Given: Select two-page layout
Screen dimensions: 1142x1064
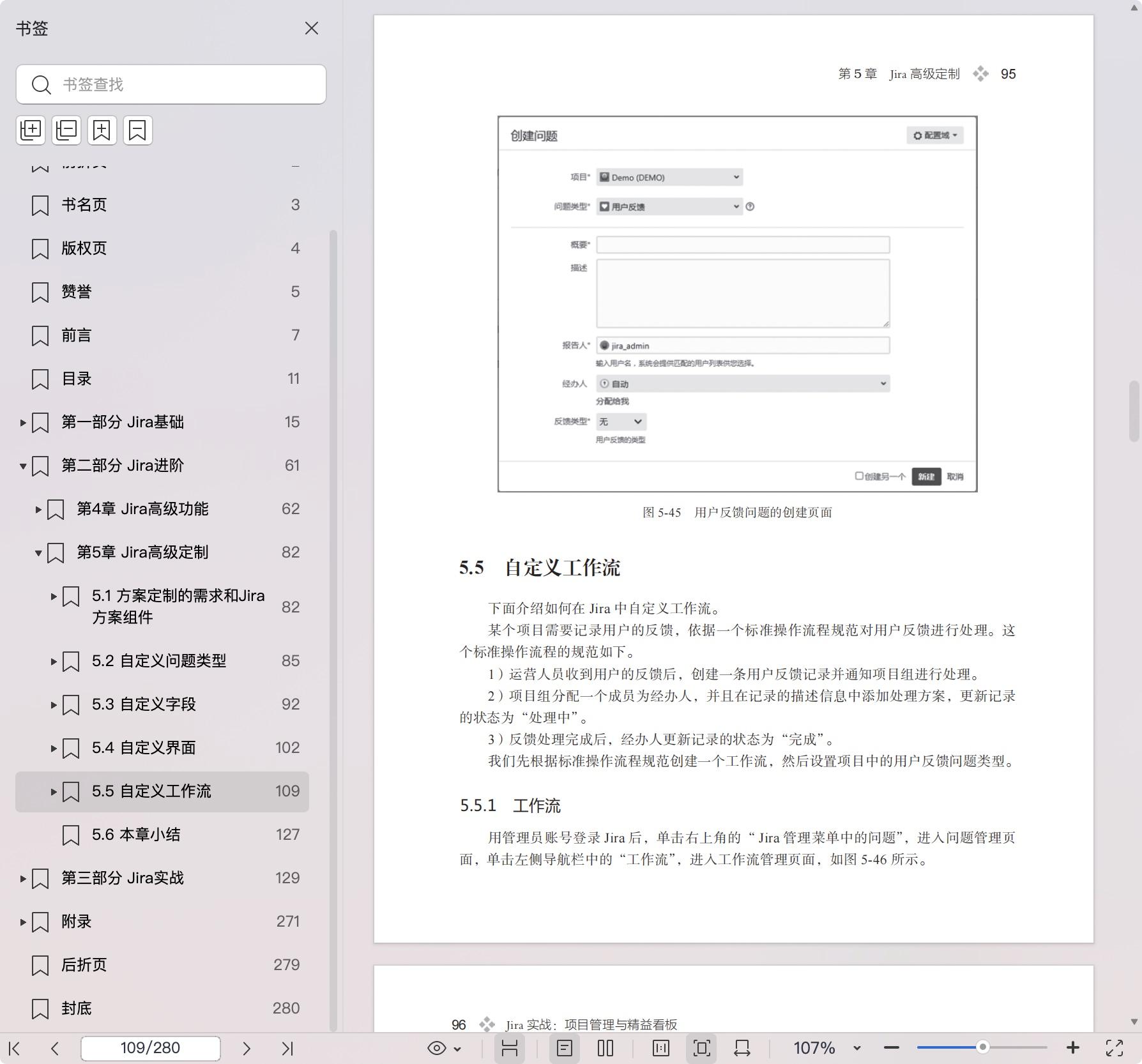Looking at the screenshot, I should [605, 1048].
